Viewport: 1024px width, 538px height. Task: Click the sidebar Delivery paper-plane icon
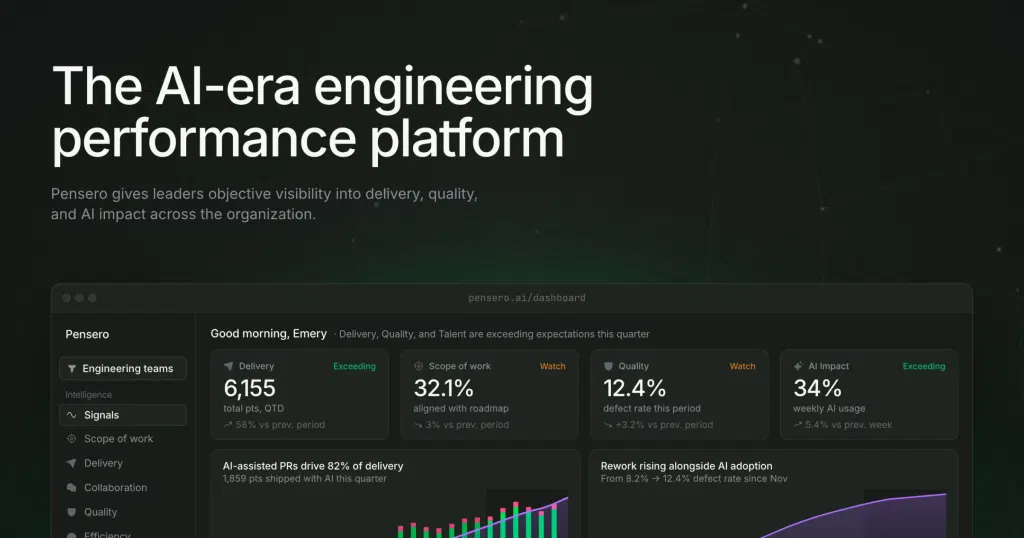(x=72, y=463)
